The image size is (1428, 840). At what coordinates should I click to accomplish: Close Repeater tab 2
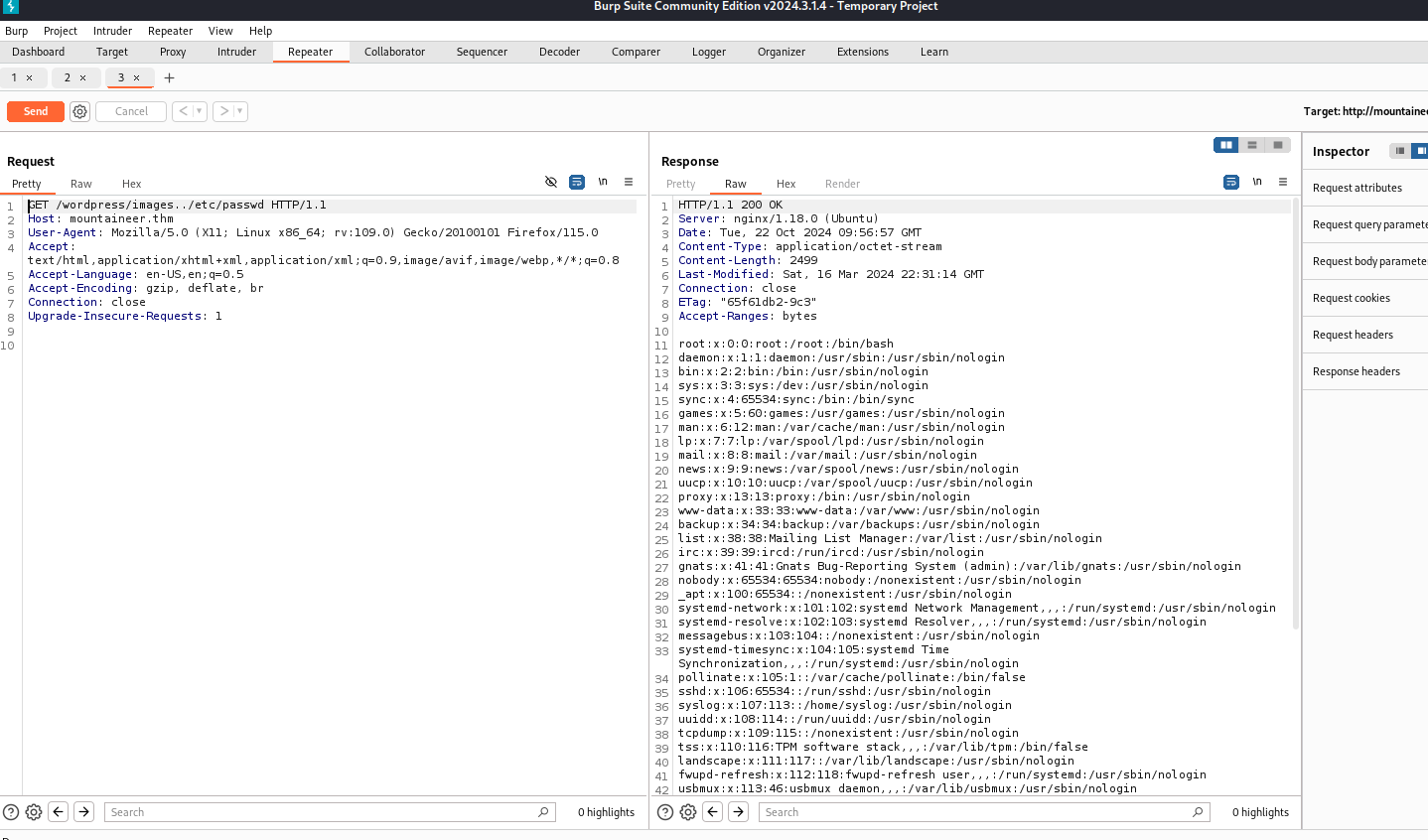coord(83,77)
